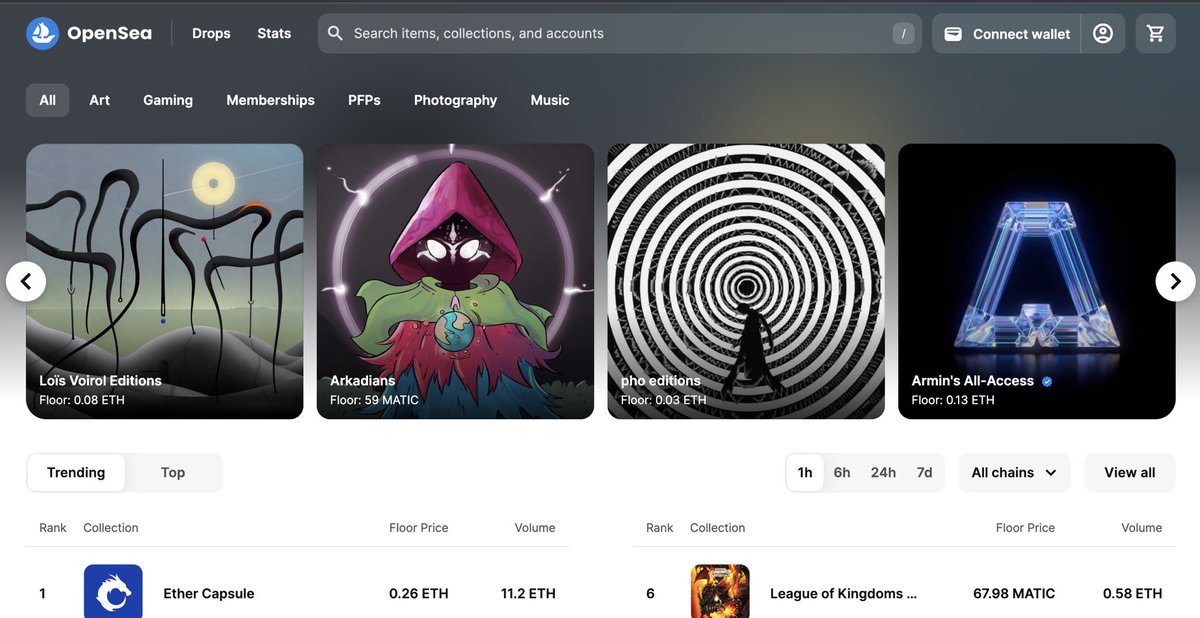Select the PFPs category tab

[364, 100]
